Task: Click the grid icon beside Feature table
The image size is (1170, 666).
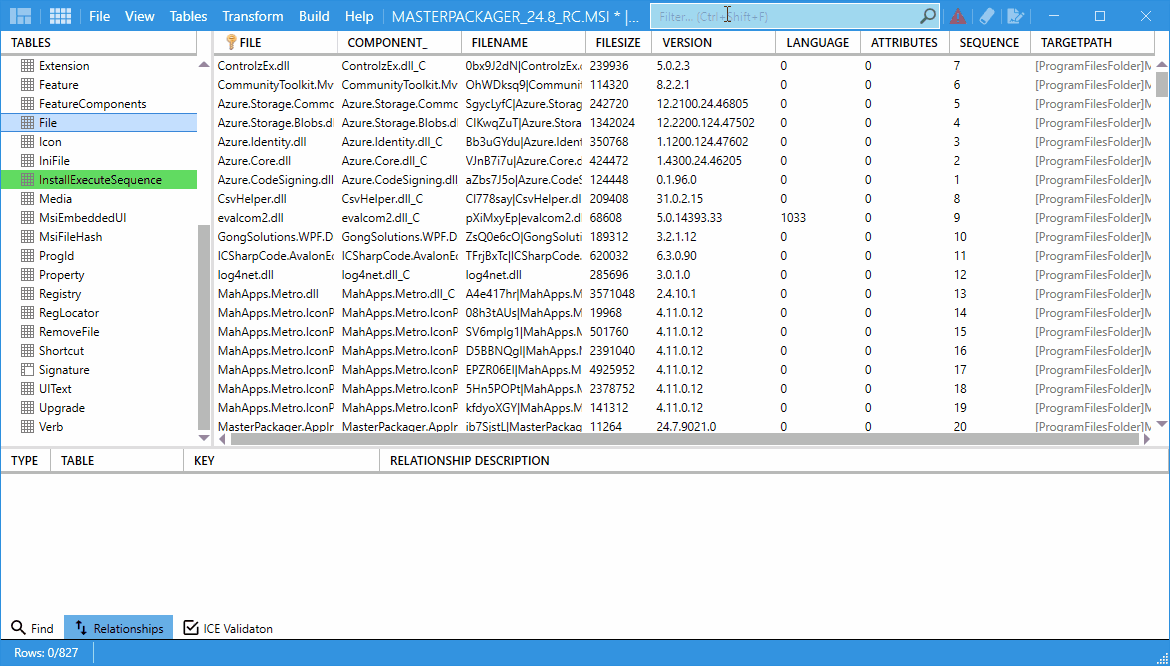Action: pos(28,85)
